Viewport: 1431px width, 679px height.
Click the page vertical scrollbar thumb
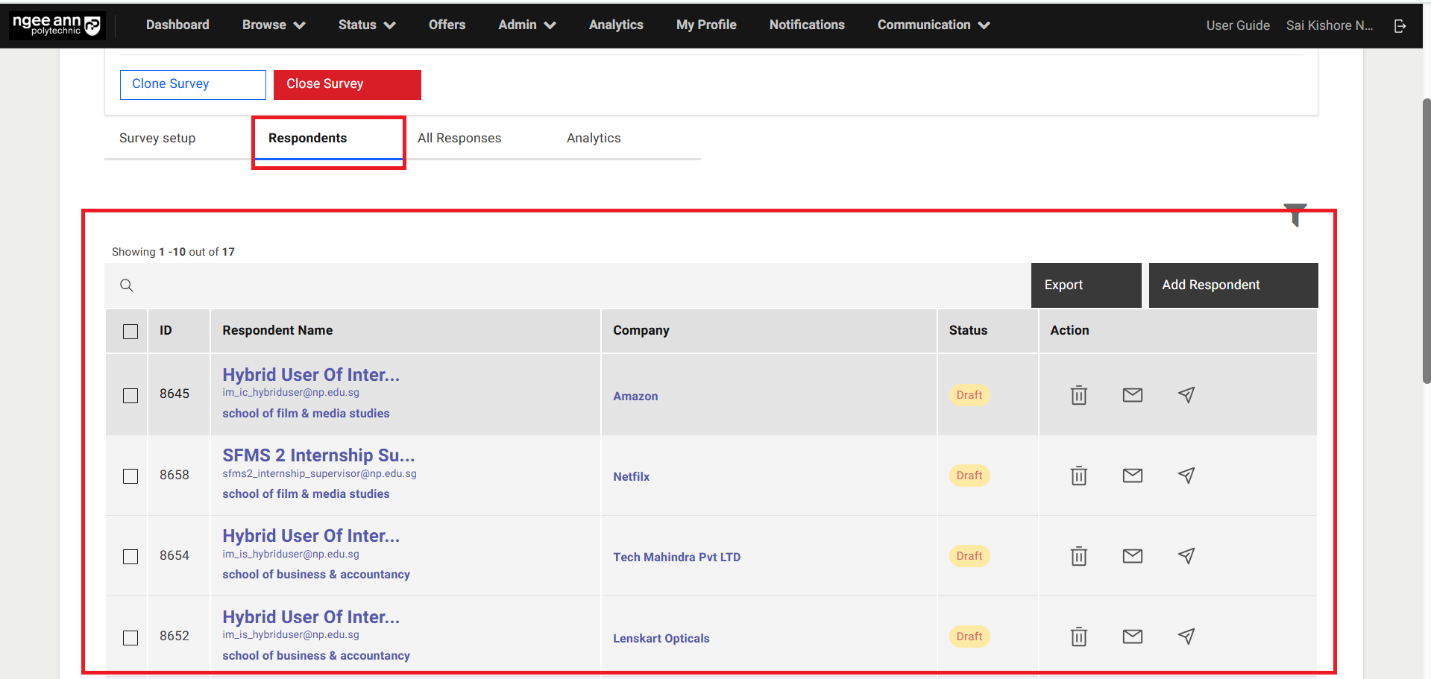tap(1425, 240)
